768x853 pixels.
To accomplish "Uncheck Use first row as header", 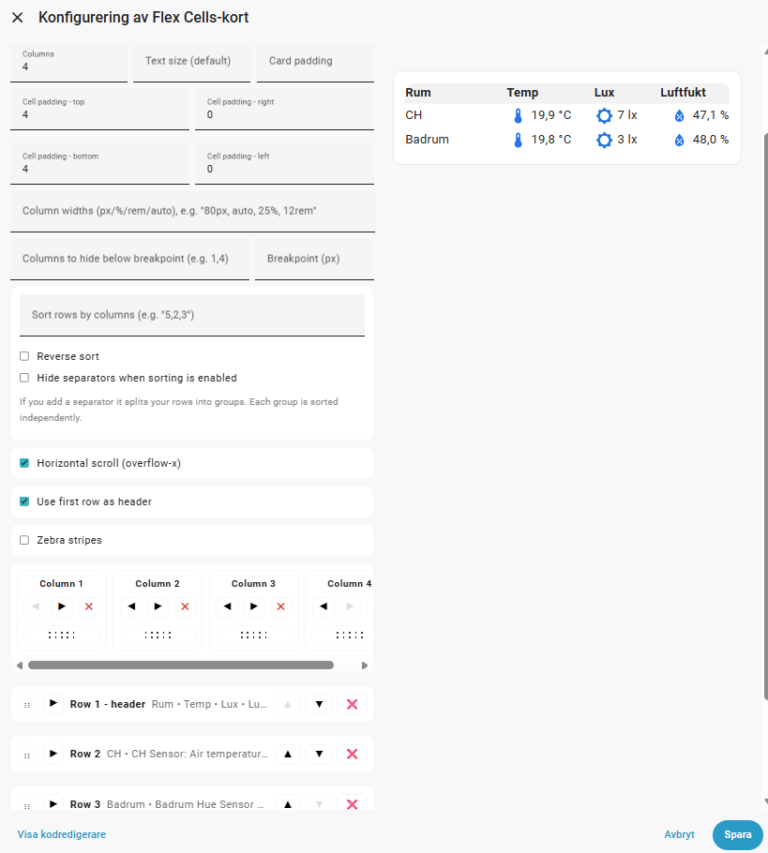I will point(24,502).
